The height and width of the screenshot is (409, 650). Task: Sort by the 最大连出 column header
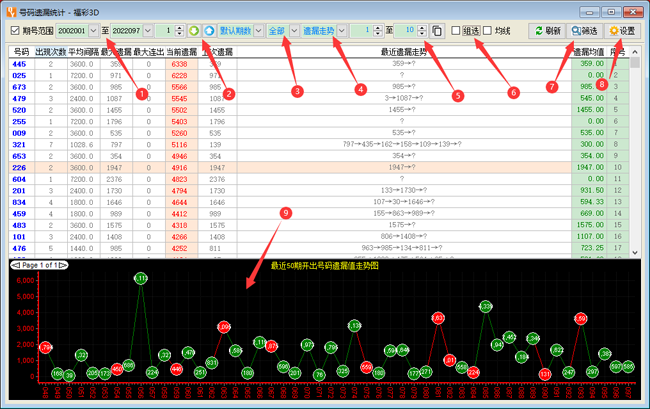(x=149, y=52)
